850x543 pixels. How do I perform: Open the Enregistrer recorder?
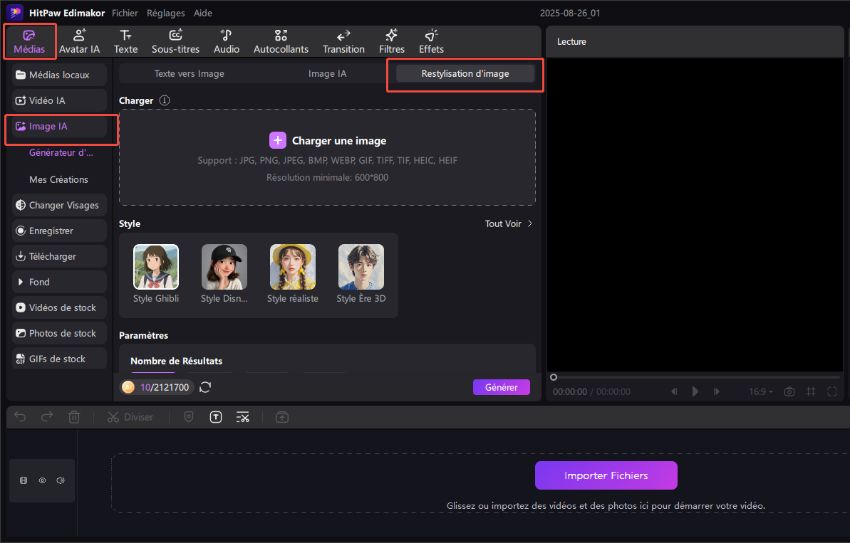click(x=59, y=231)
